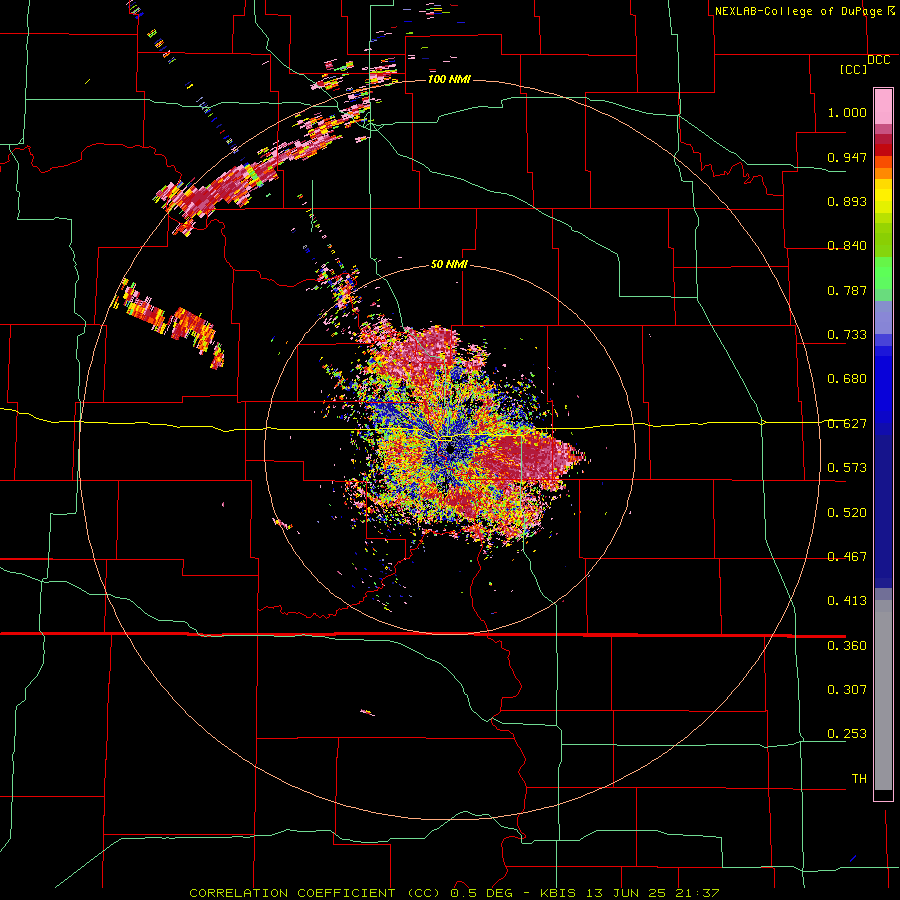Screen dimensions: 900x900
Task: Click the 0.520 color scale value
Action: click(x=847, y=513)
